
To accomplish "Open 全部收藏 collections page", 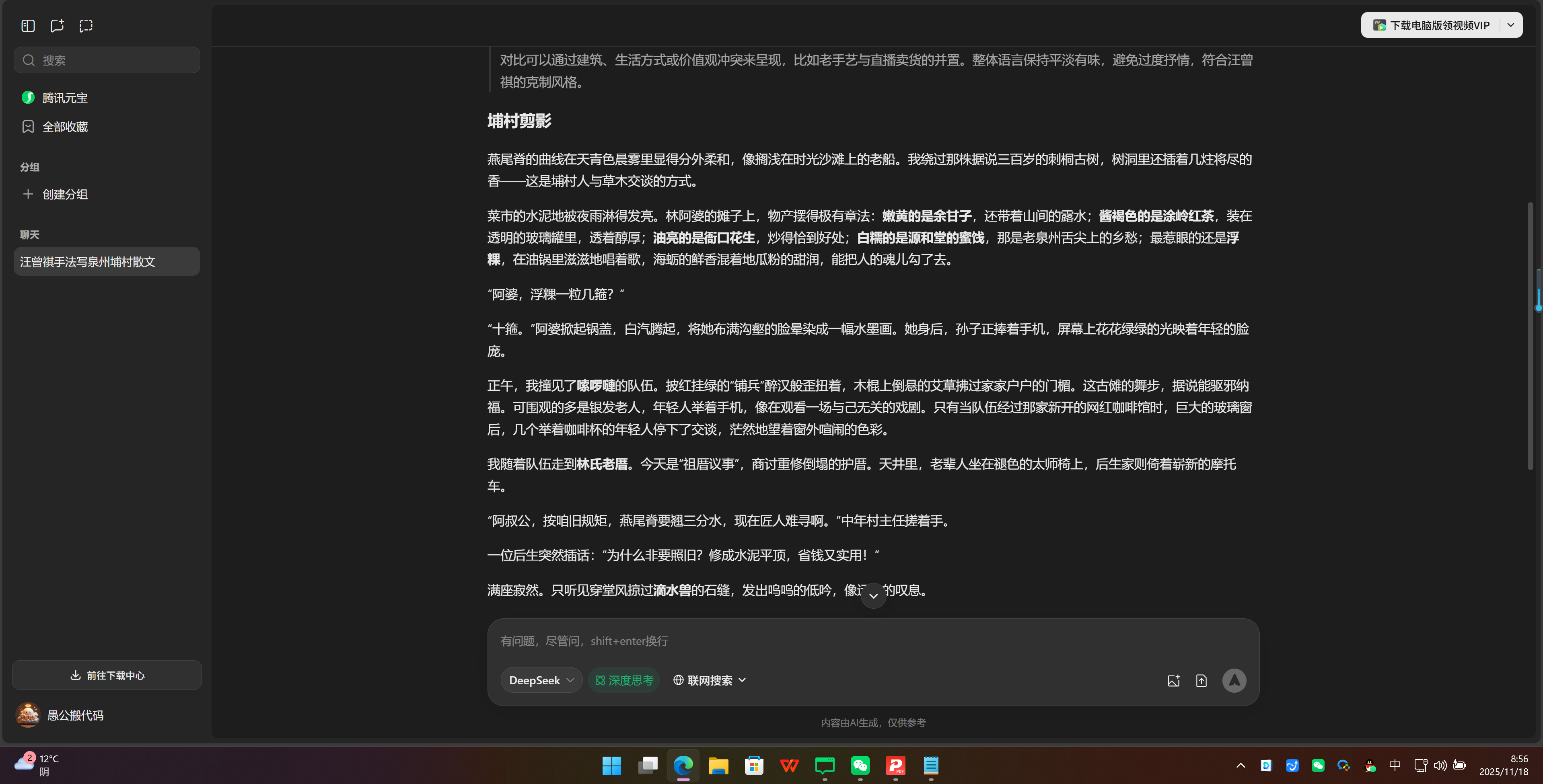I will tap(65, 126).
